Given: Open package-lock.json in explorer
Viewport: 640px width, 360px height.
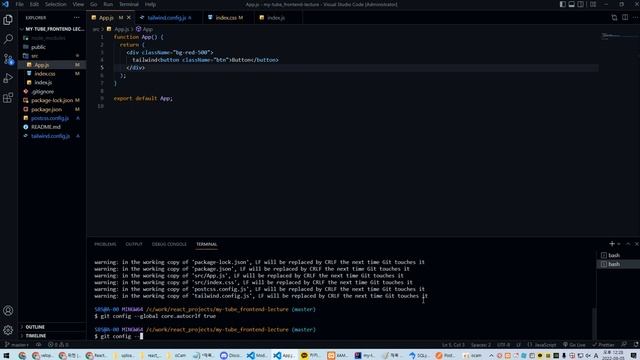Looking at the screenshot, I should coord(52,100).
